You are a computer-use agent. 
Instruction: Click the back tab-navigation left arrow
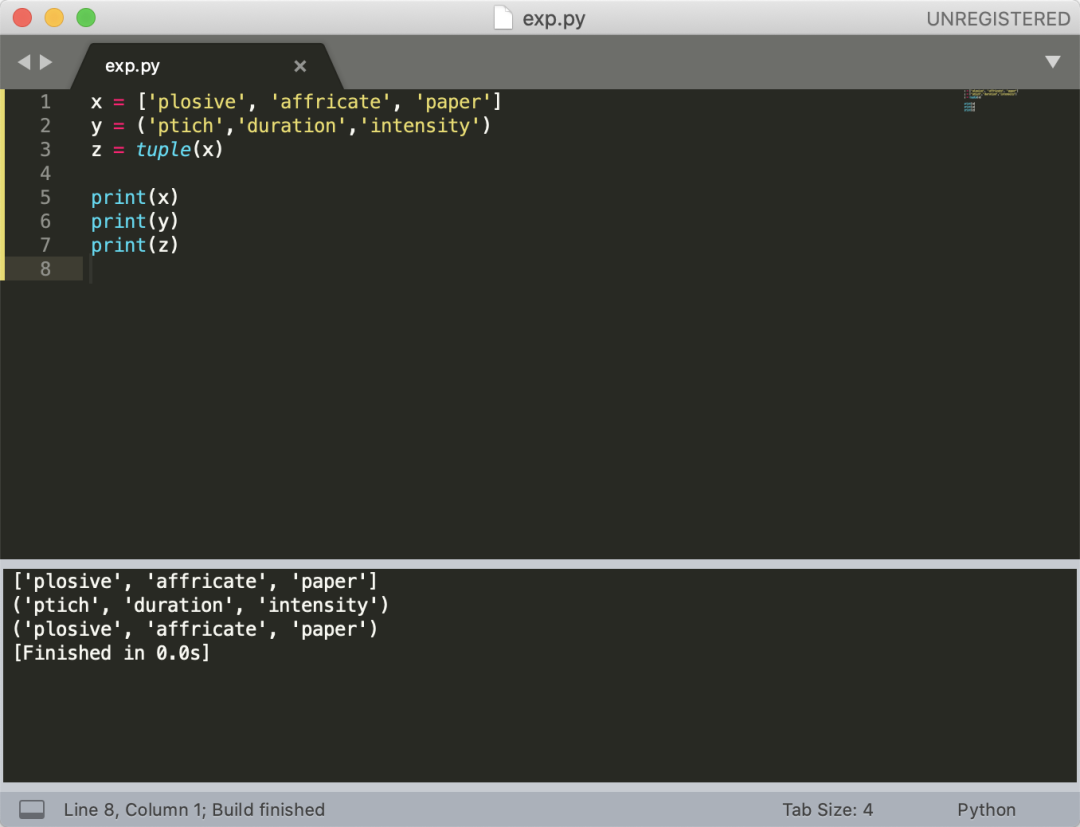24,62
